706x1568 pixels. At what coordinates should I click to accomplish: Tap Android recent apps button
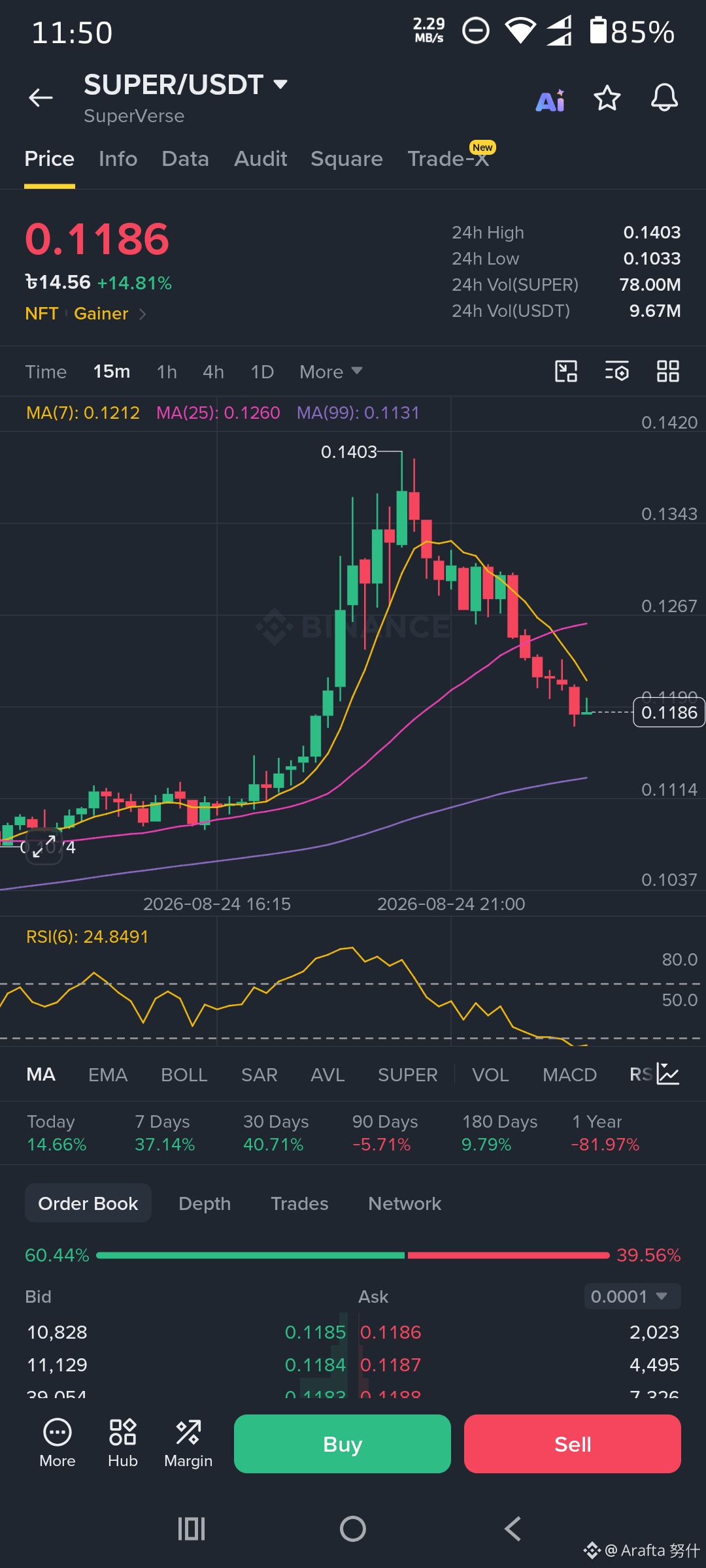click(x=192, y=1529)
